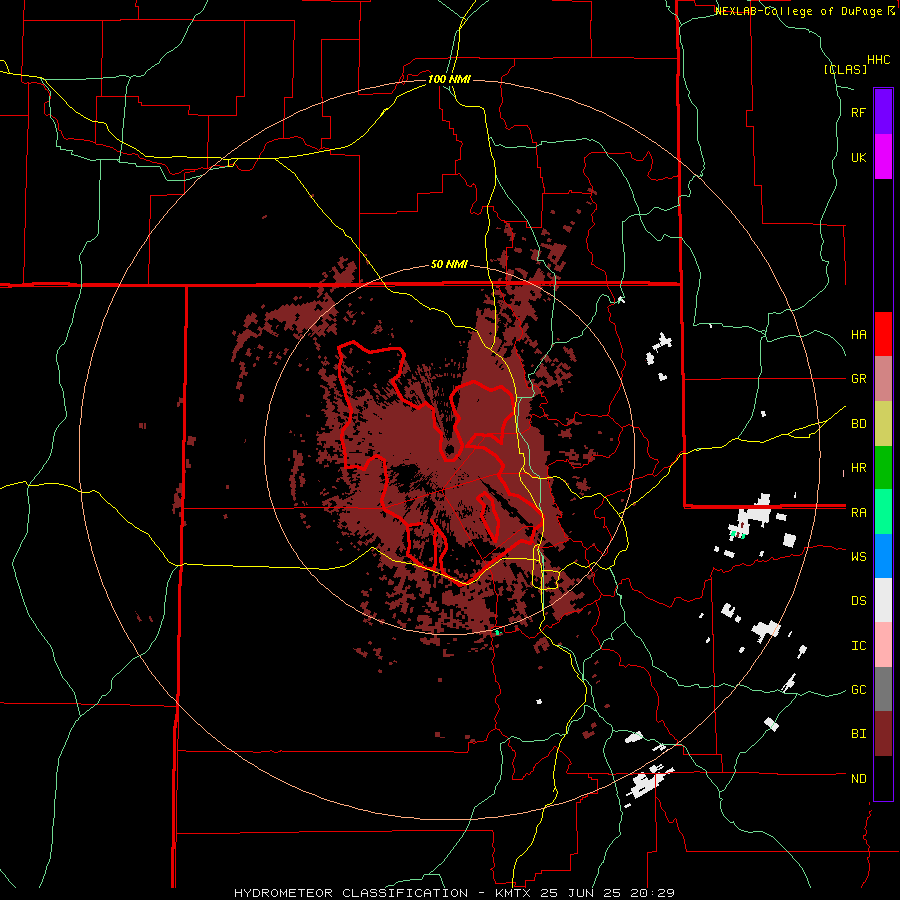The height and width of the screenshot is (900, 900).
Task: Click the 'GC' legend label
Action: 858,690
